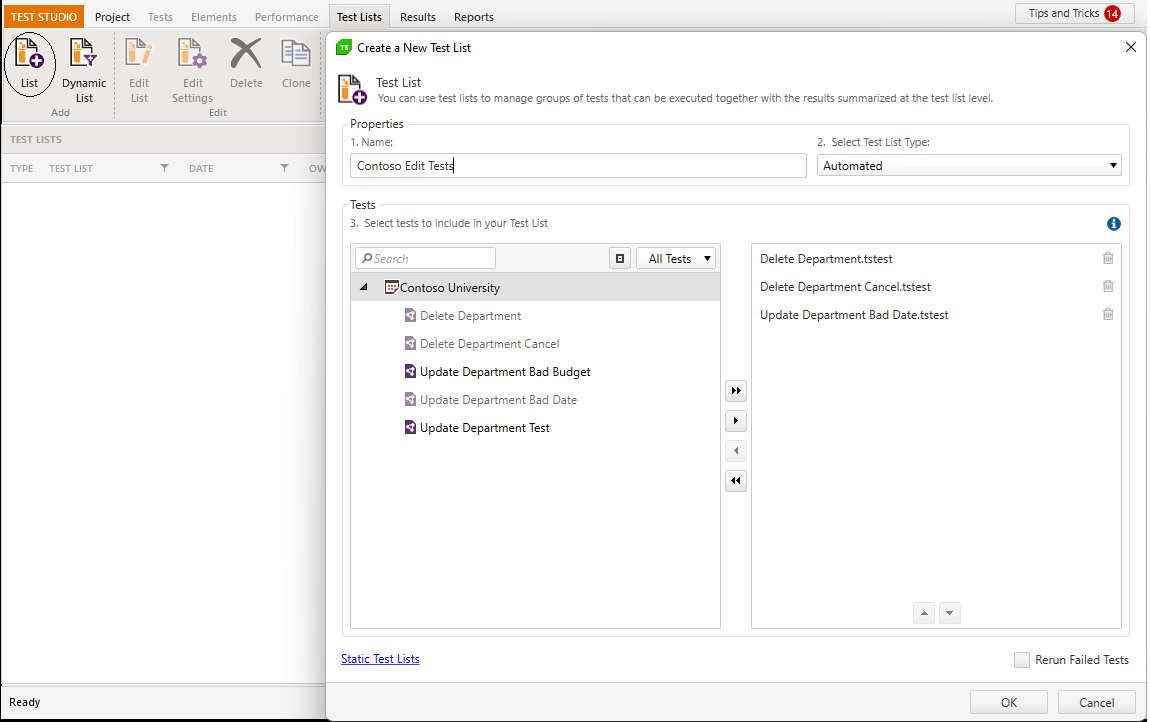Click OK to create the test list
1150x722 pixels.
(1008, 702)
